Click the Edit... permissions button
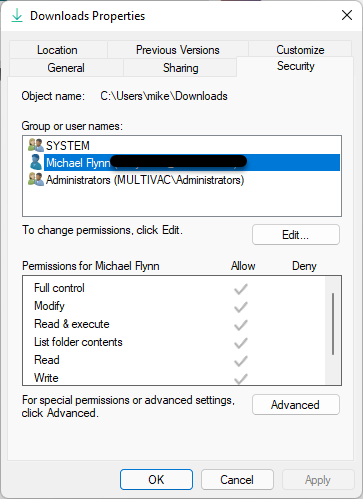 pos(296,235)
